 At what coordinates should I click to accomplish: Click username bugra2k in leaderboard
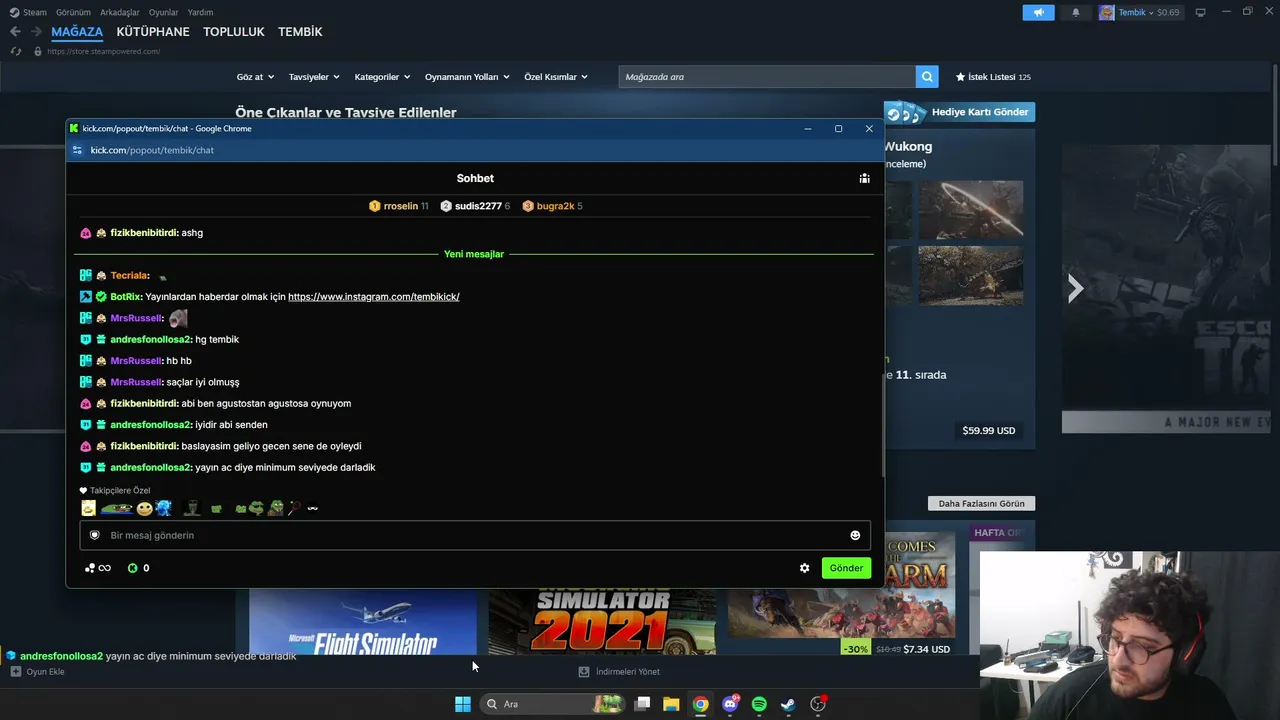555,206
